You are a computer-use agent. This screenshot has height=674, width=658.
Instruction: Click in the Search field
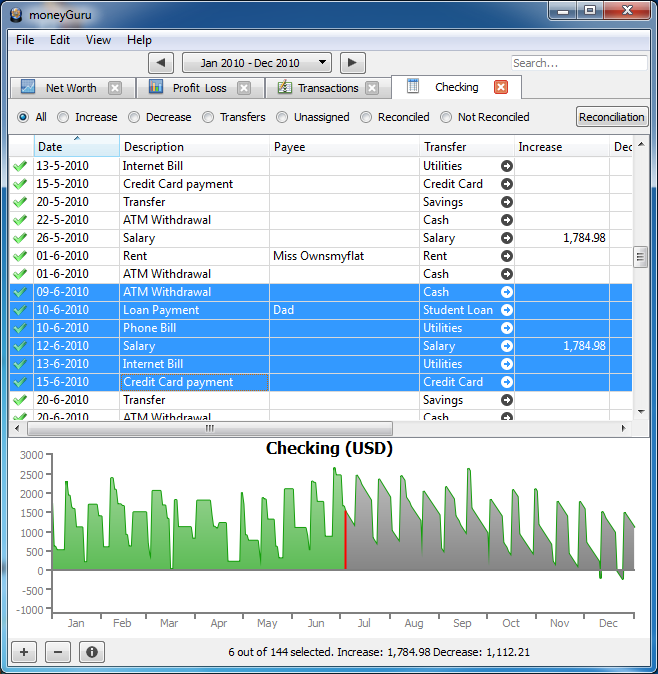578,63
